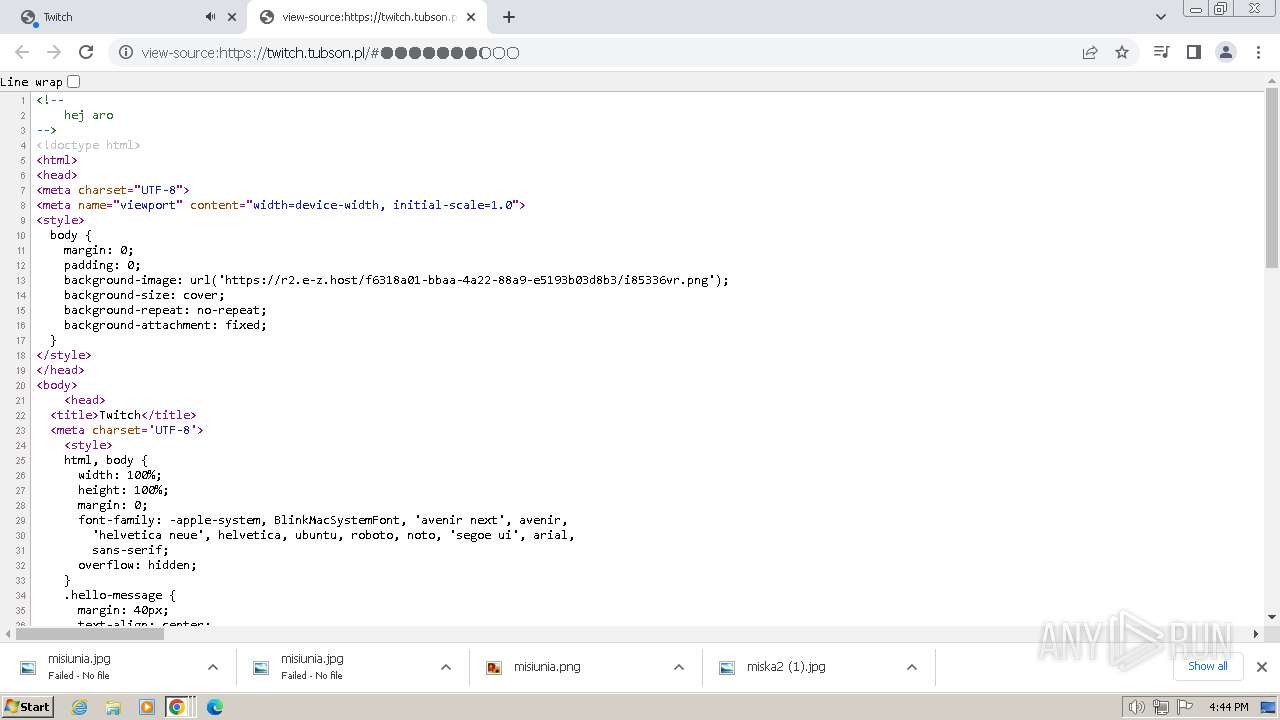
Task: Click the "hej aro" comment text
Action: coord(89,115)
